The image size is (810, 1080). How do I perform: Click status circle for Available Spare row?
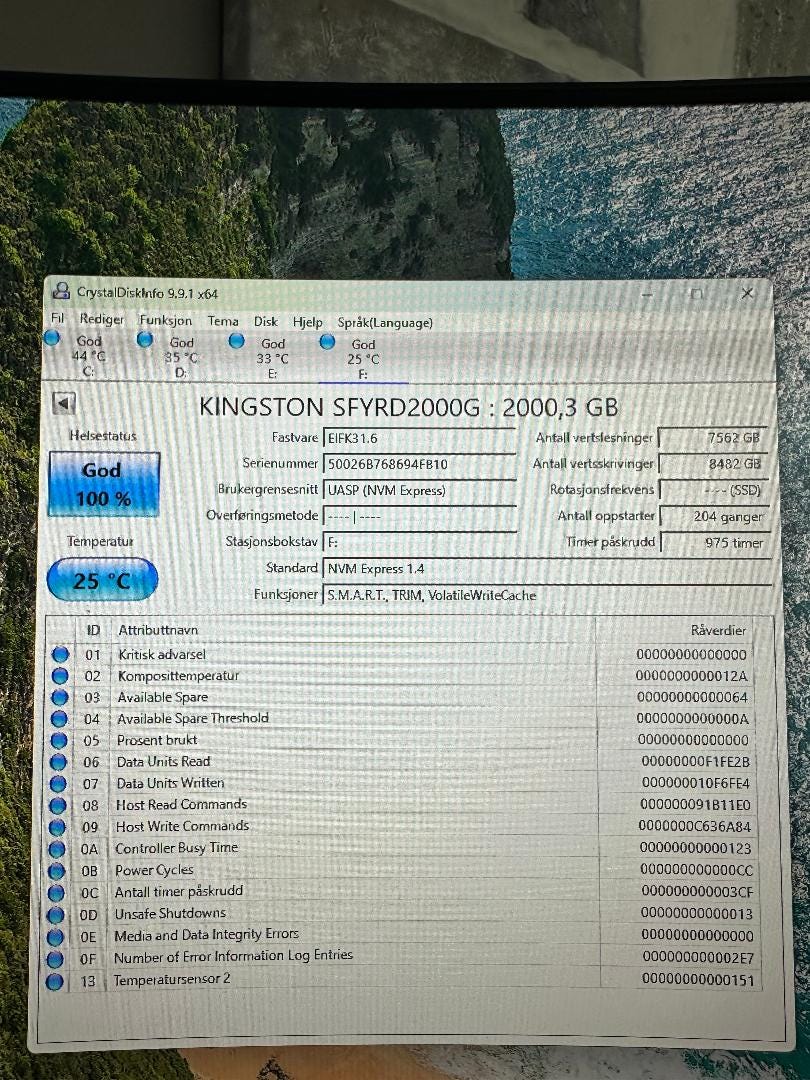[x=60, y=698]
